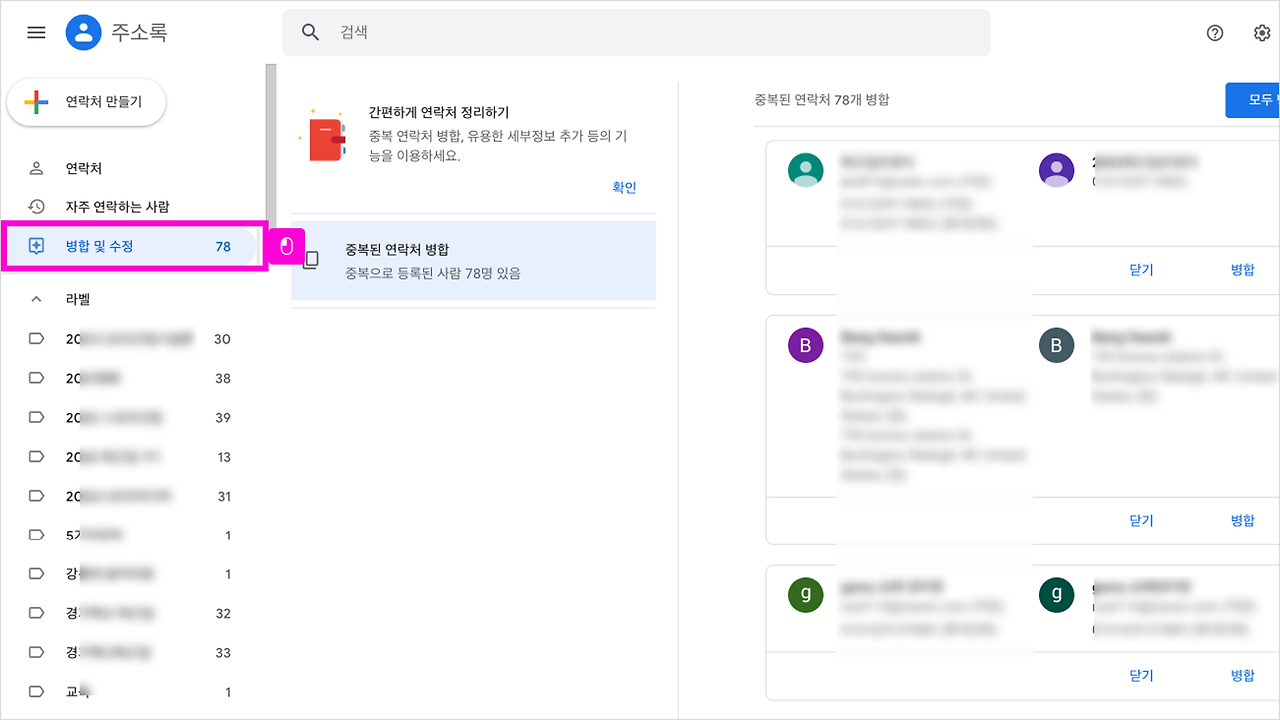Dismiss the first duplicate pair with 닫기

coord(1141,269)
